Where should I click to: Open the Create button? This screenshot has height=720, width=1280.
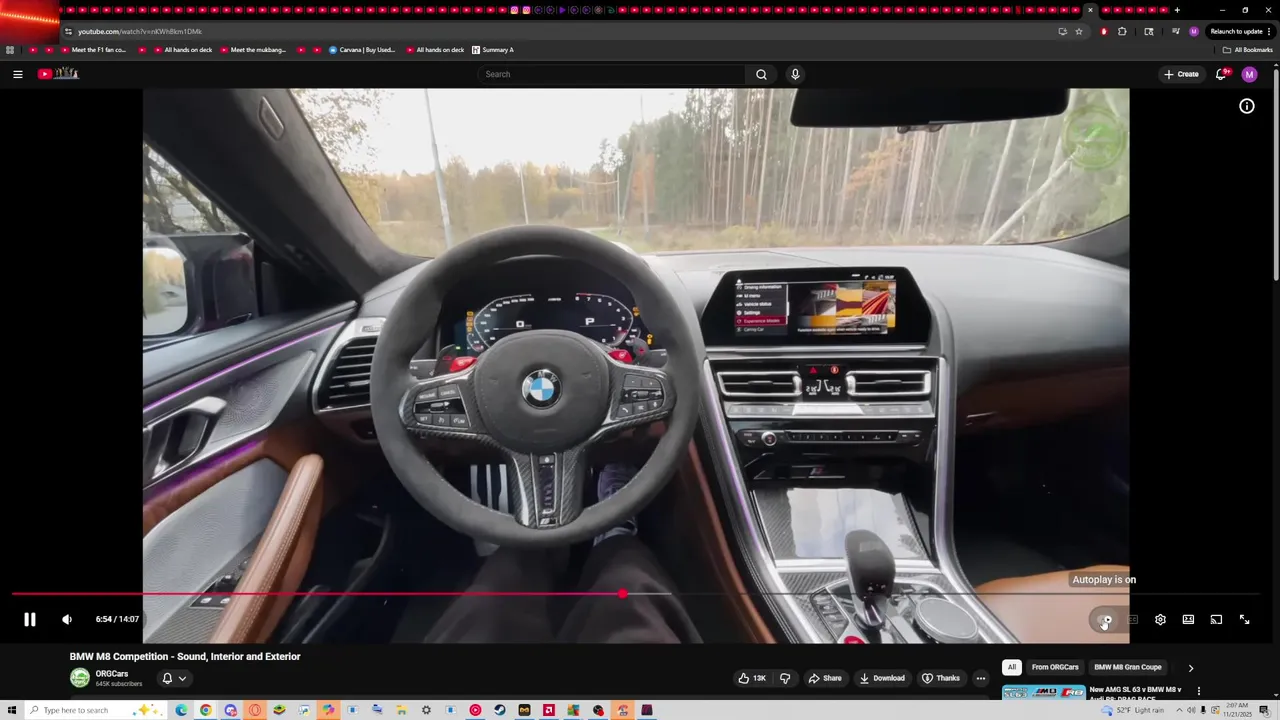(1181, 74)
